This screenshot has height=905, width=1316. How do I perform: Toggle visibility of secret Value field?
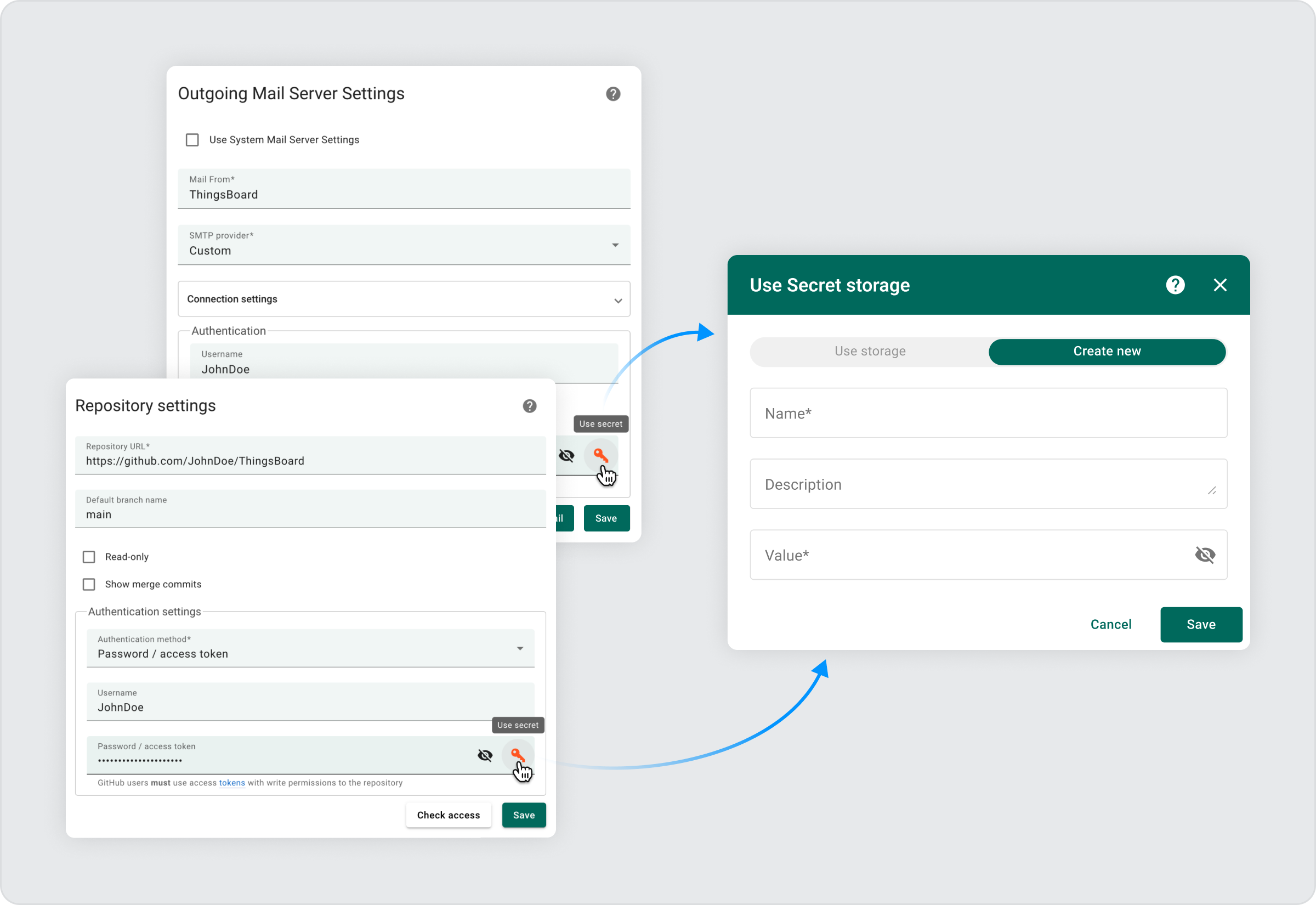(x=1204, y=555)
